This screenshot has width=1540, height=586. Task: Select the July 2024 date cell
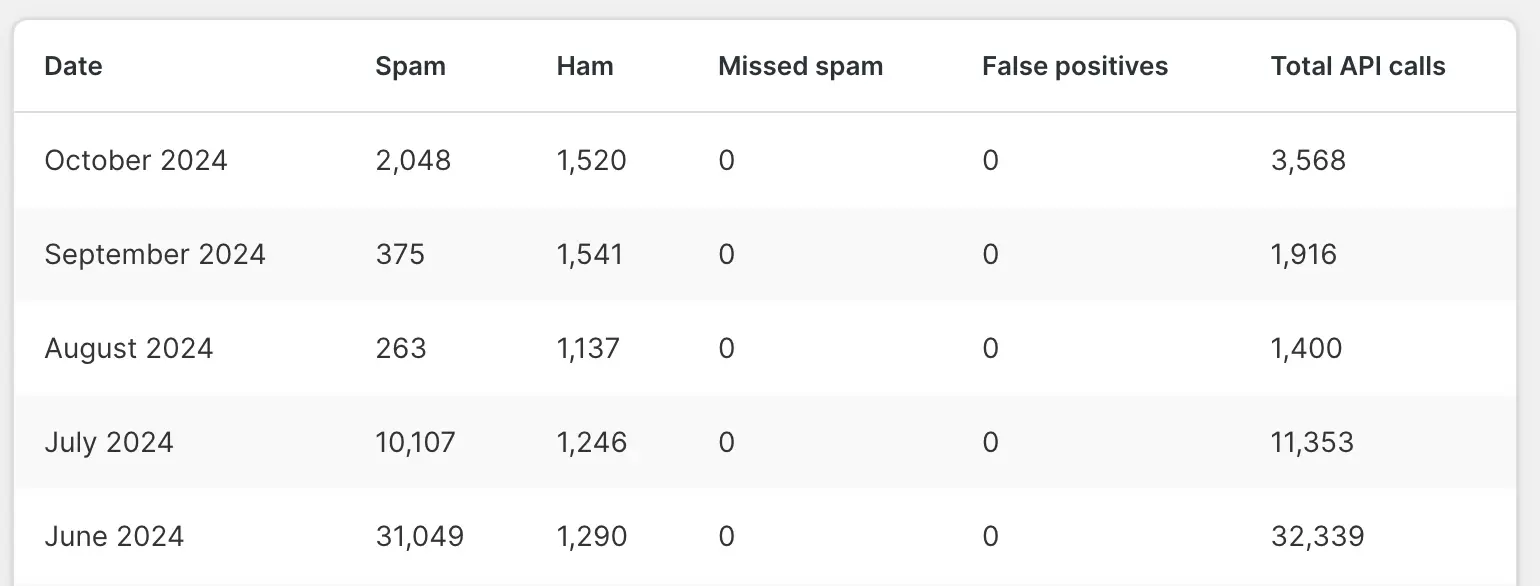pos(109,442)
